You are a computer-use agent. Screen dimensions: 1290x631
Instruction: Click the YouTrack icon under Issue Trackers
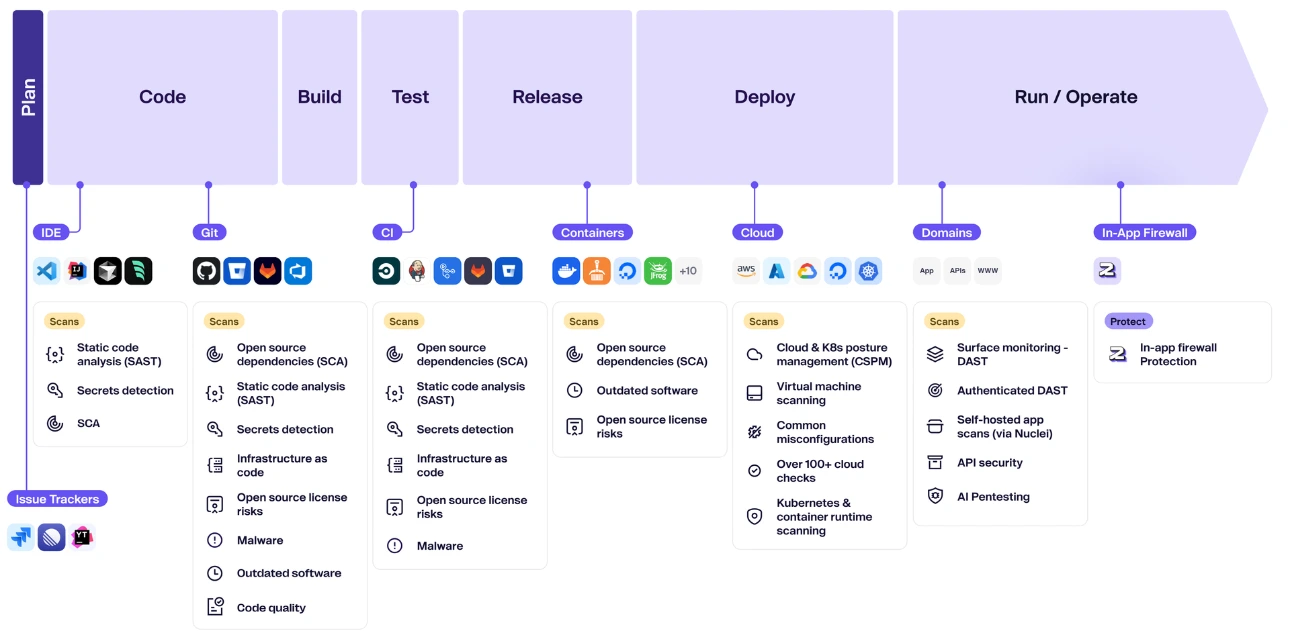pyautogui.click(x=82, y=537)
